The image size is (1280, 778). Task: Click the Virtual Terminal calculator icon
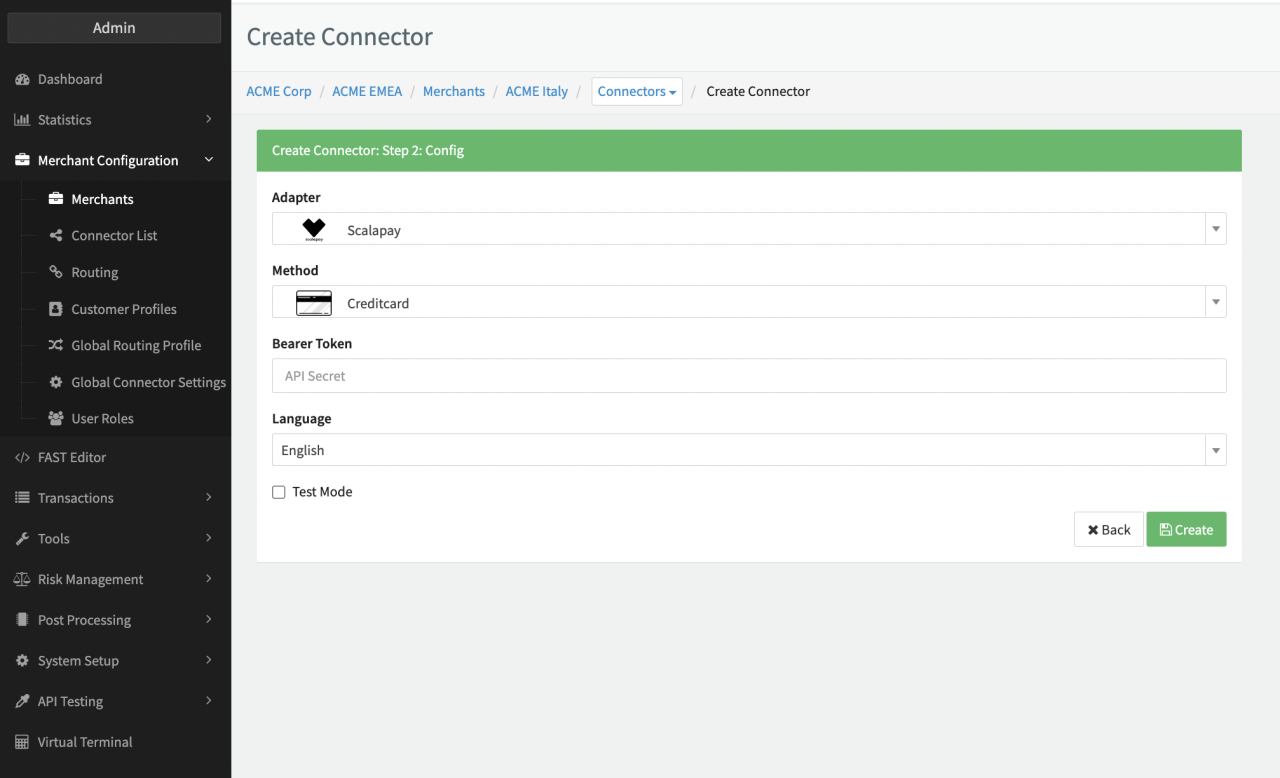click(22, 742)
